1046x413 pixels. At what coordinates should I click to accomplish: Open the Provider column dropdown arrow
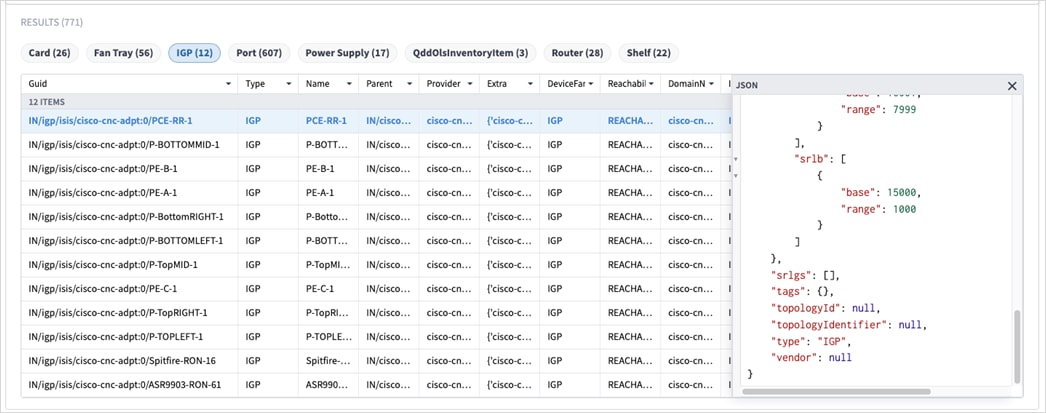click(x=470, y=84)
